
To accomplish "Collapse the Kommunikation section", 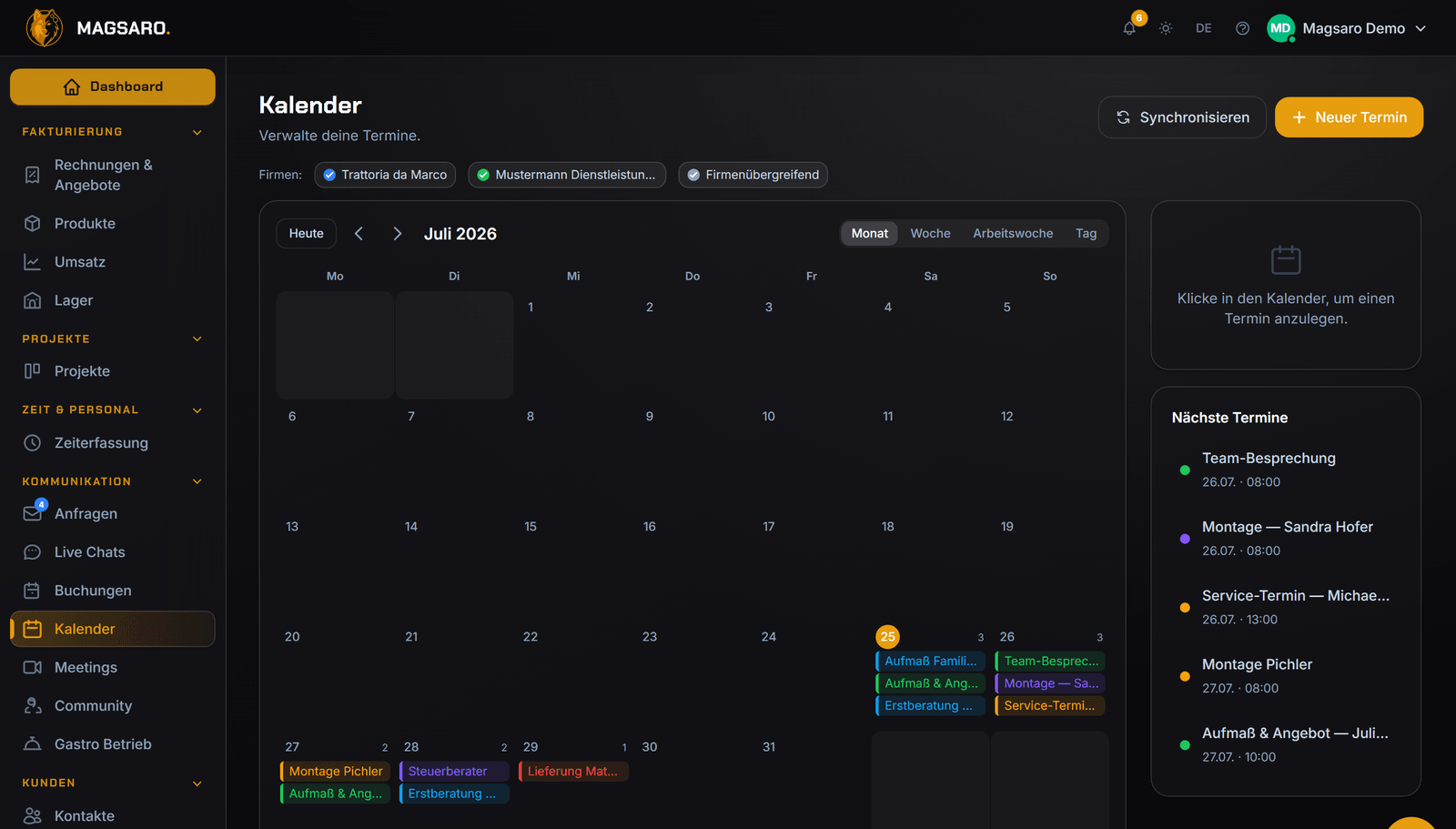I will (x=197, y=481).
